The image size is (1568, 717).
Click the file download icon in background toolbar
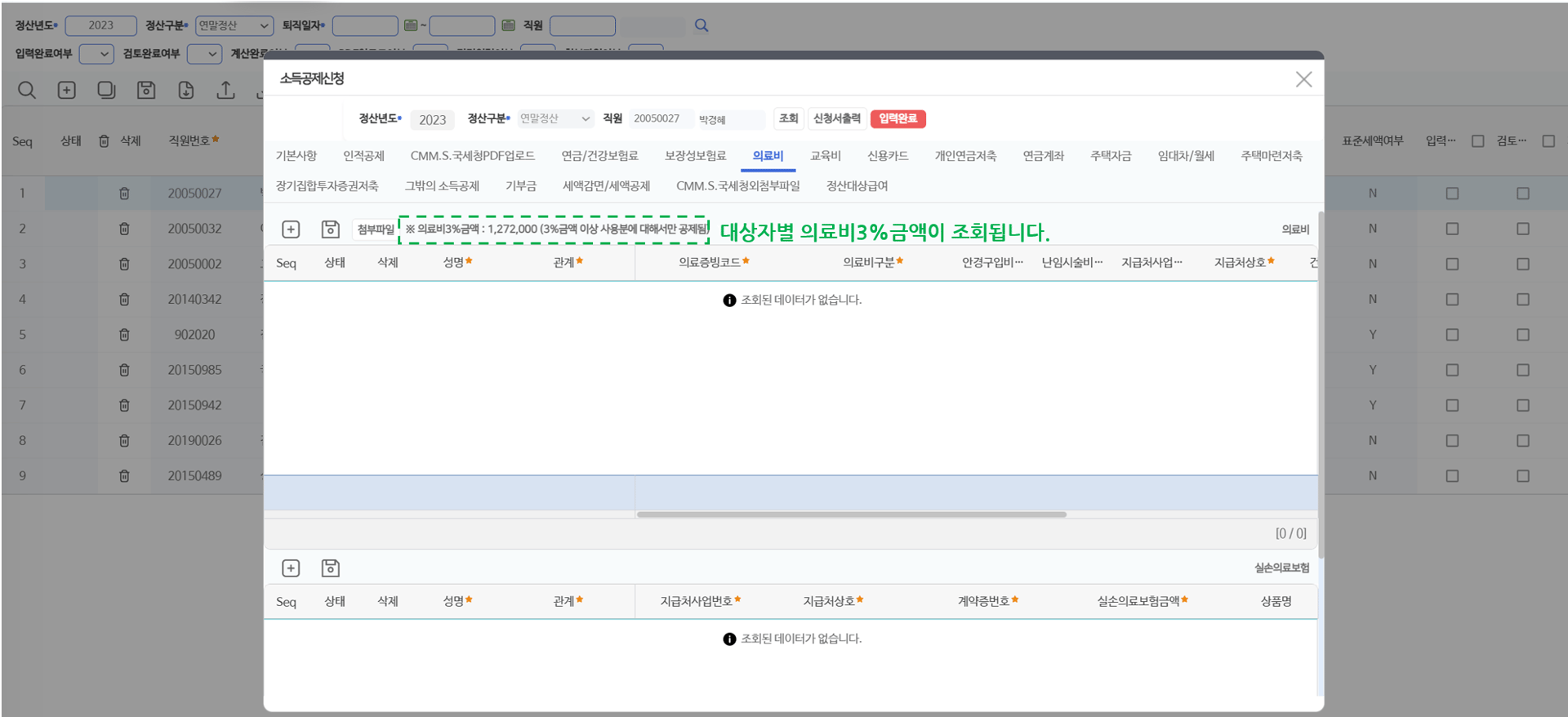186,90
